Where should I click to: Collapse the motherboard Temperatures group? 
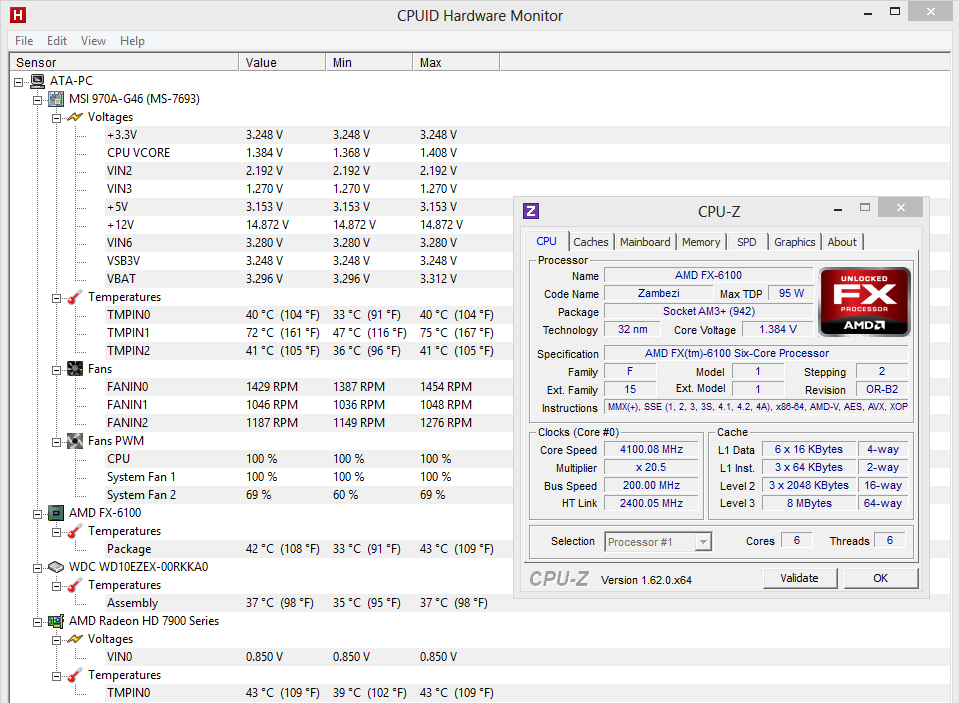56,298
